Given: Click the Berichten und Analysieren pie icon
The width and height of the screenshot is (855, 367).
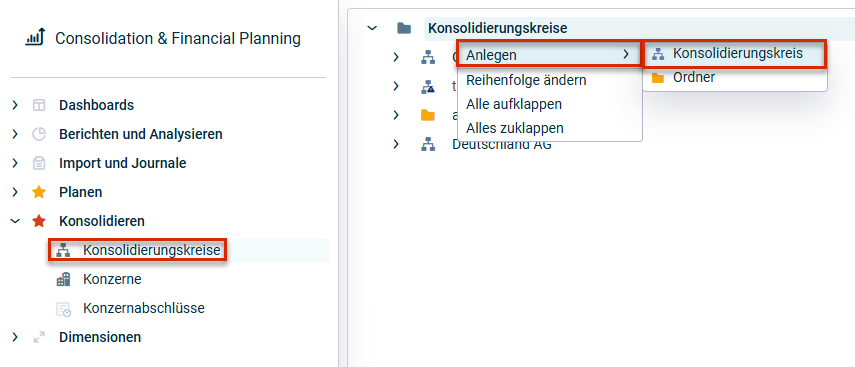Looking at the screenshot, I should click(x=39, y=134).
